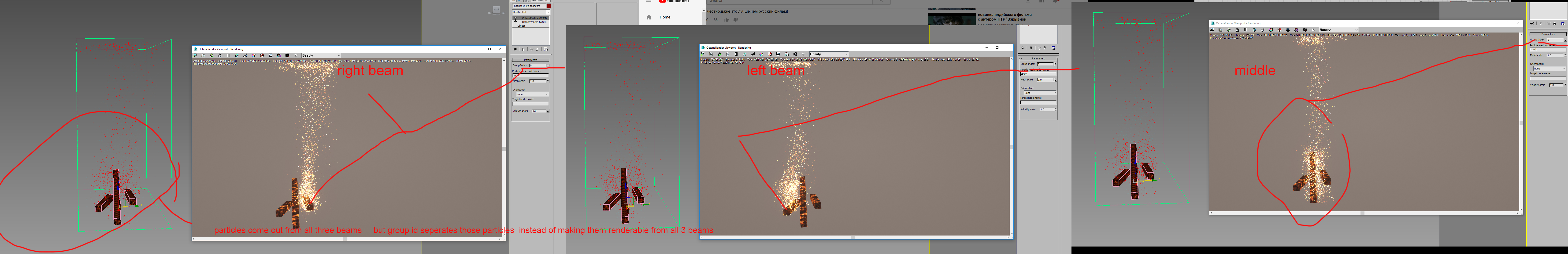1568x254 pixels.
Task: Click the camera icon in left beam viewport toolbar
Action: pos(795,54)
